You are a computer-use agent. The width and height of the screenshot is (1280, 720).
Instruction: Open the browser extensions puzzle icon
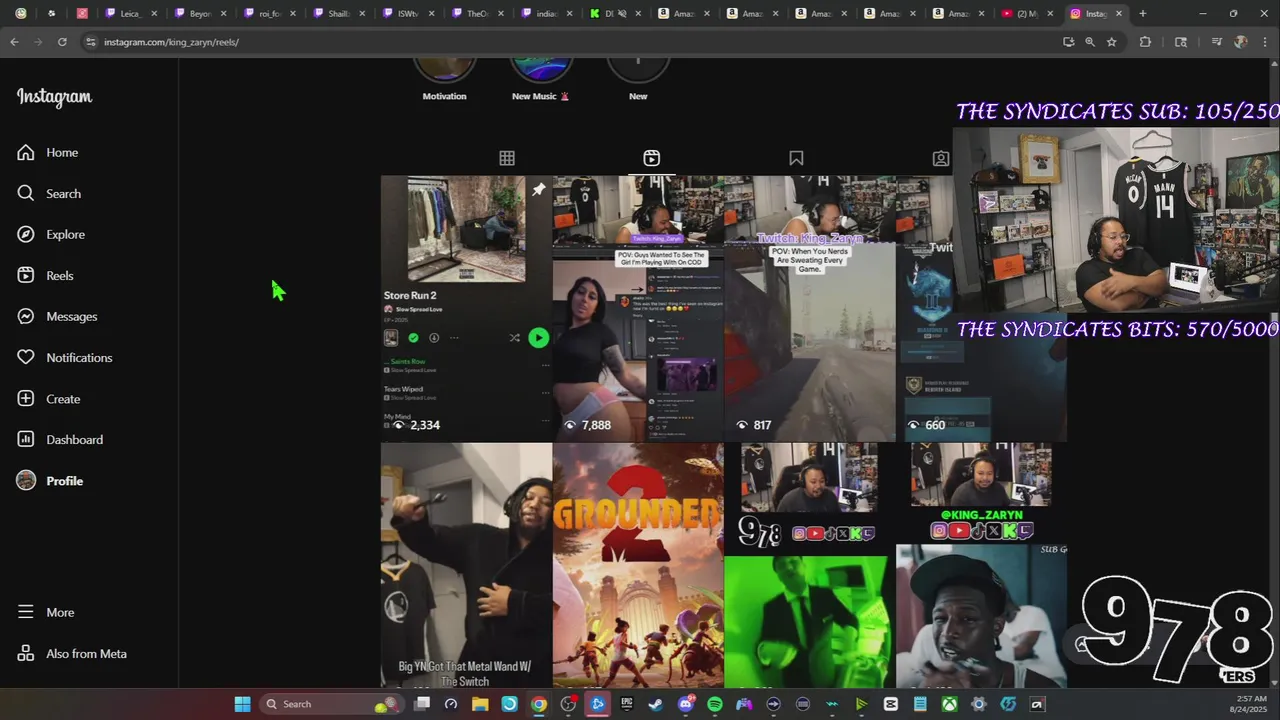pos(1146,42)
